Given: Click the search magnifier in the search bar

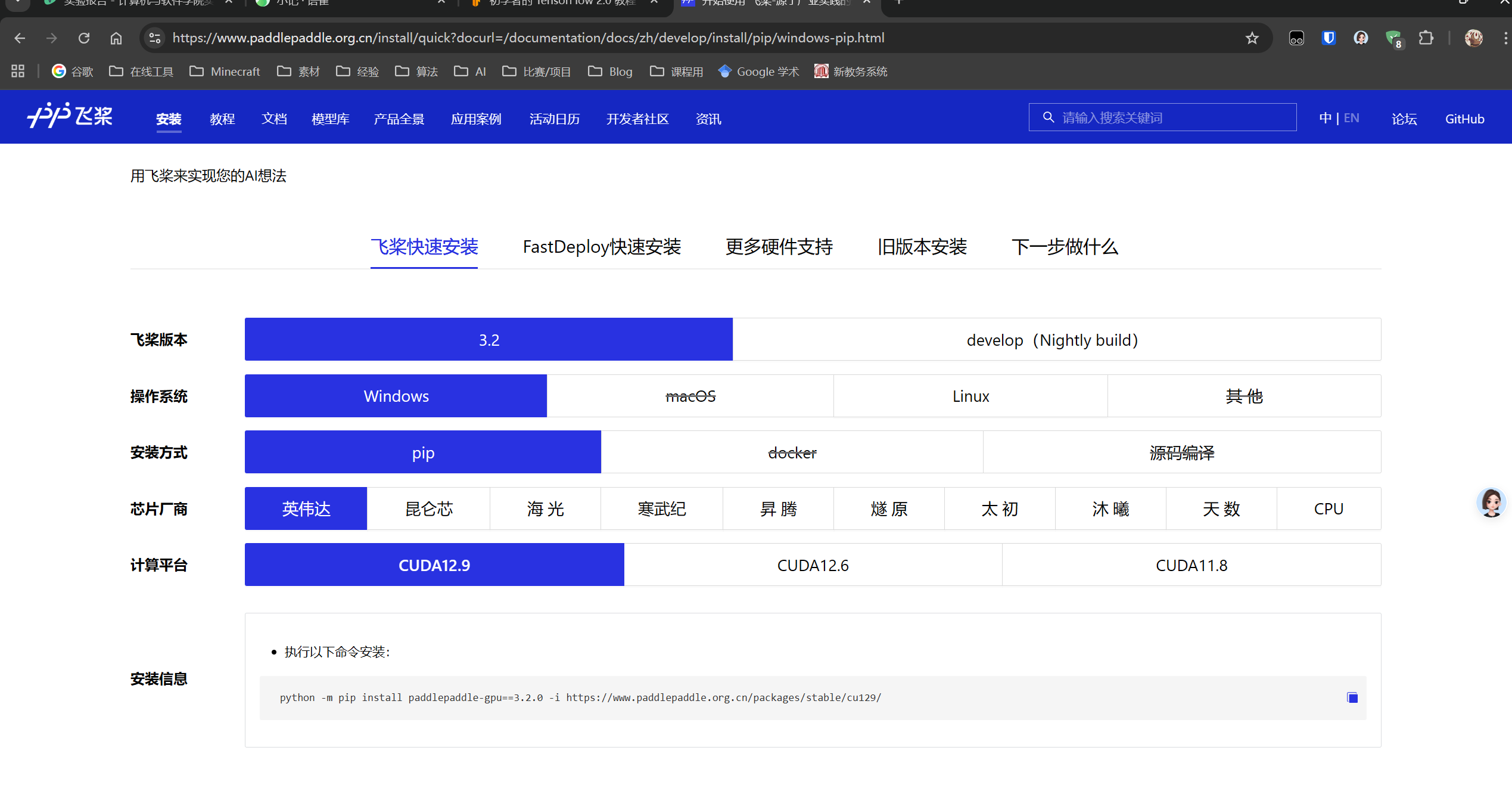Looking at the screenshot, I should (1049, 117).
